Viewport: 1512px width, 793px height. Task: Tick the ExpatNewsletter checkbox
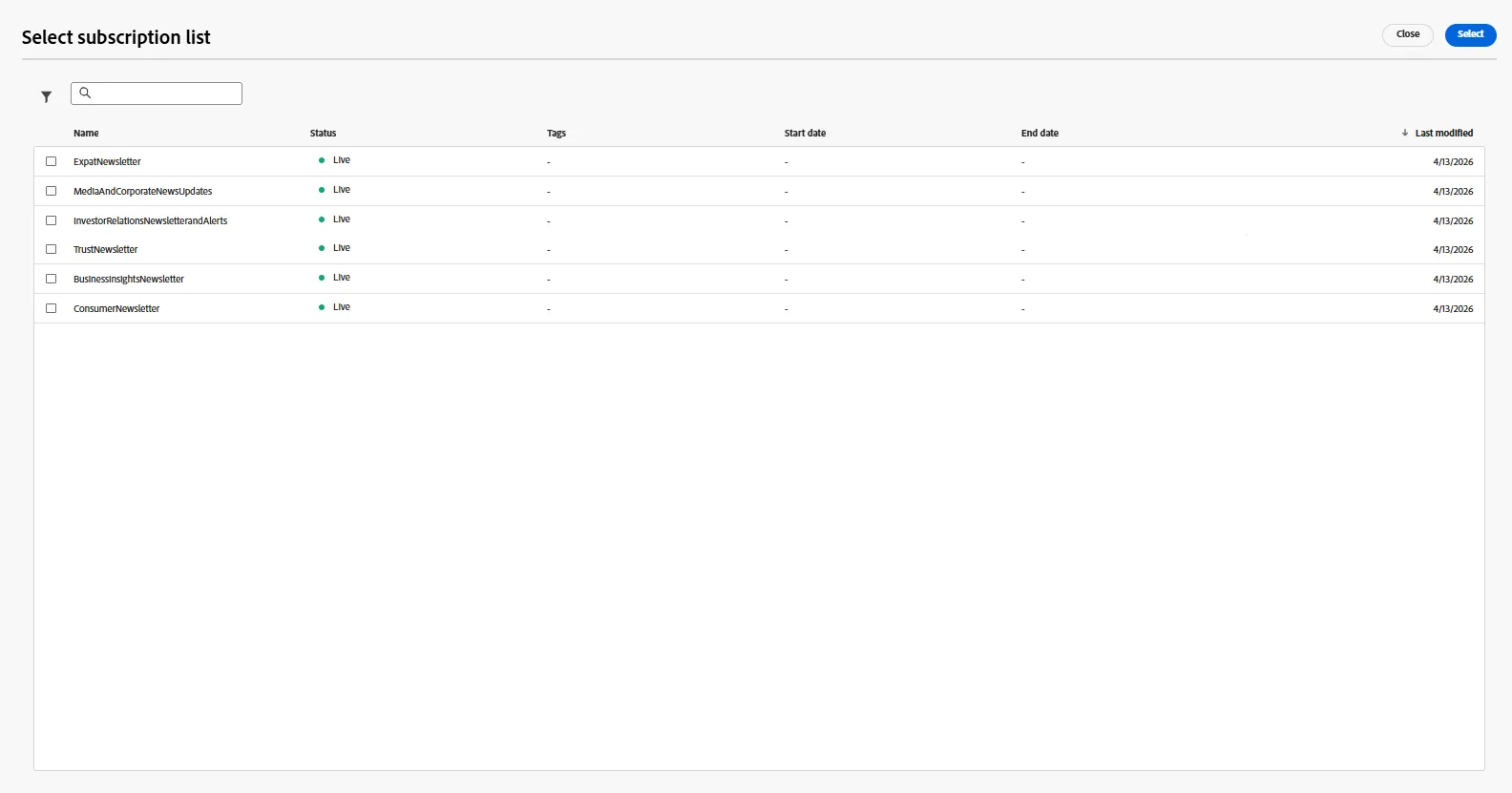click(52, 161)
